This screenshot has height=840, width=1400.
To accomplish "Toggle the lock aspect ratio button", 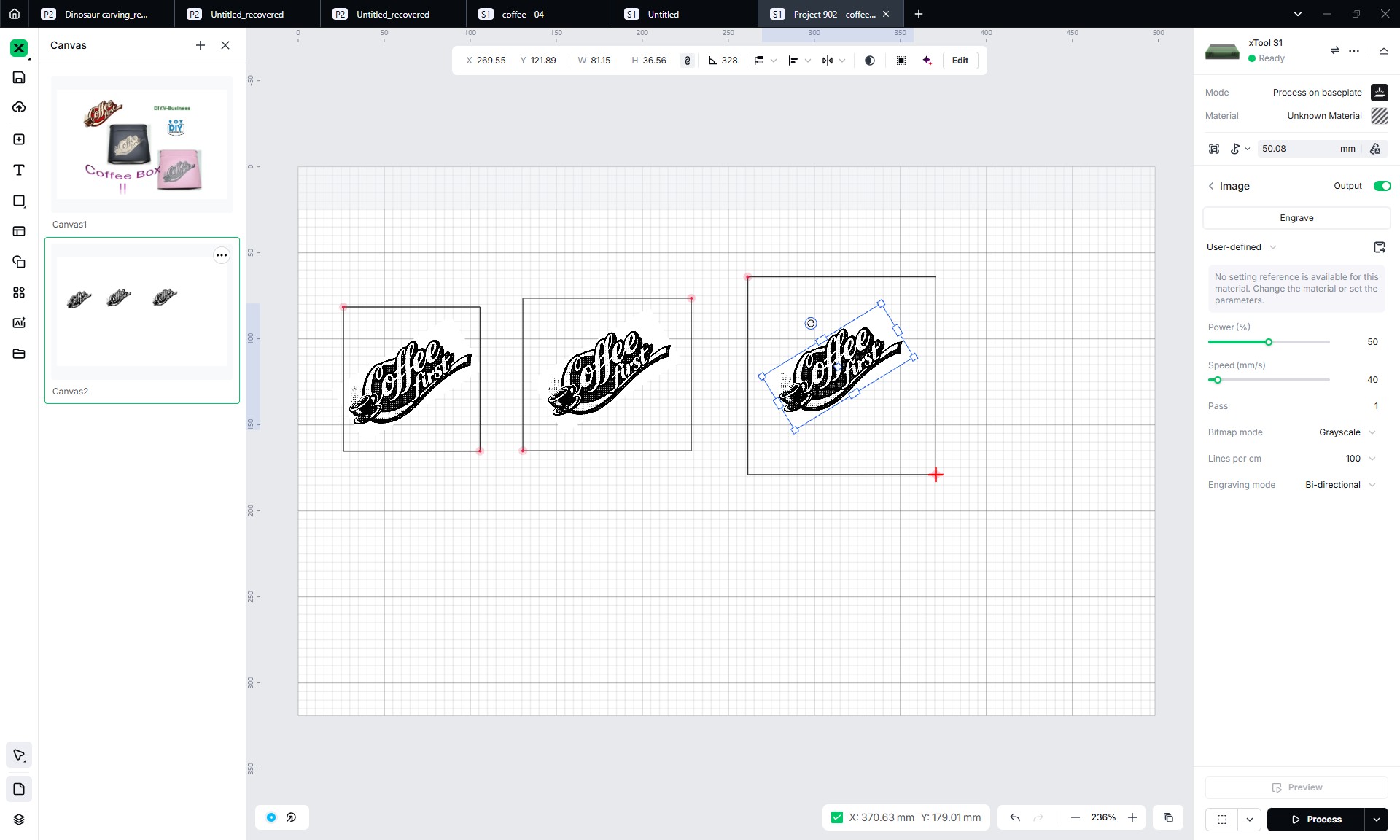I will (x=687, y=61).
